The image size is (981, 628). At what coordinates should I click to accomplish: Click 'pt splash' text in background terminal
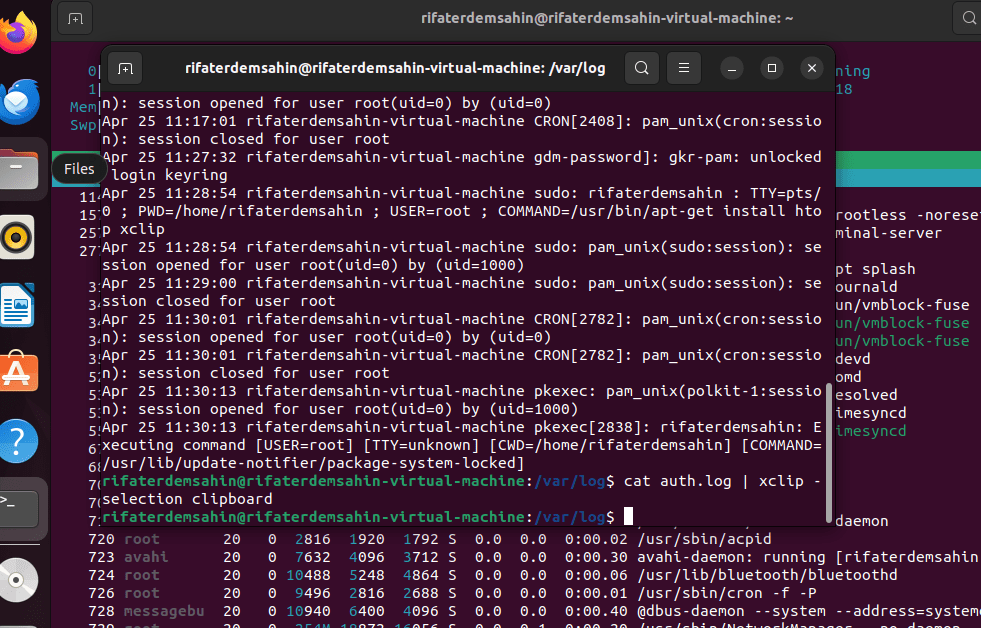[x=875, y=269]
